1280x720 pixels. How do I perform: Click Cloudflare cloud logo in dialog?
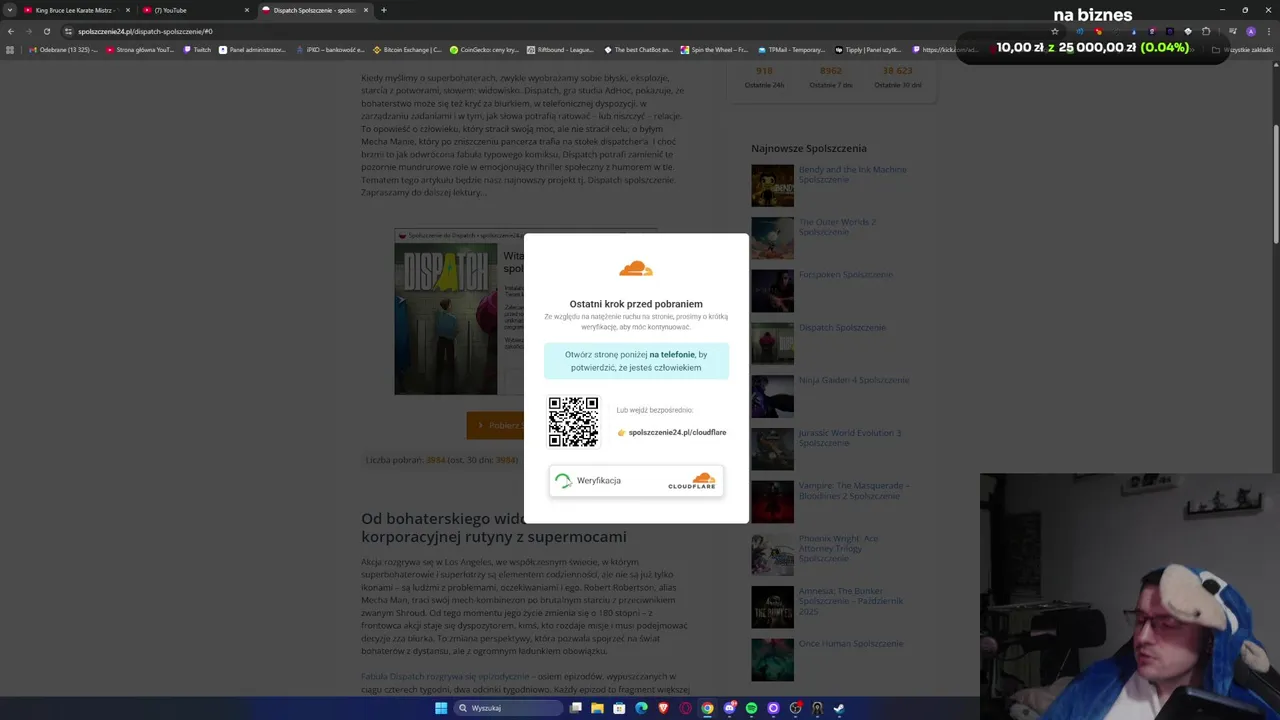click(x=636, y=268)
